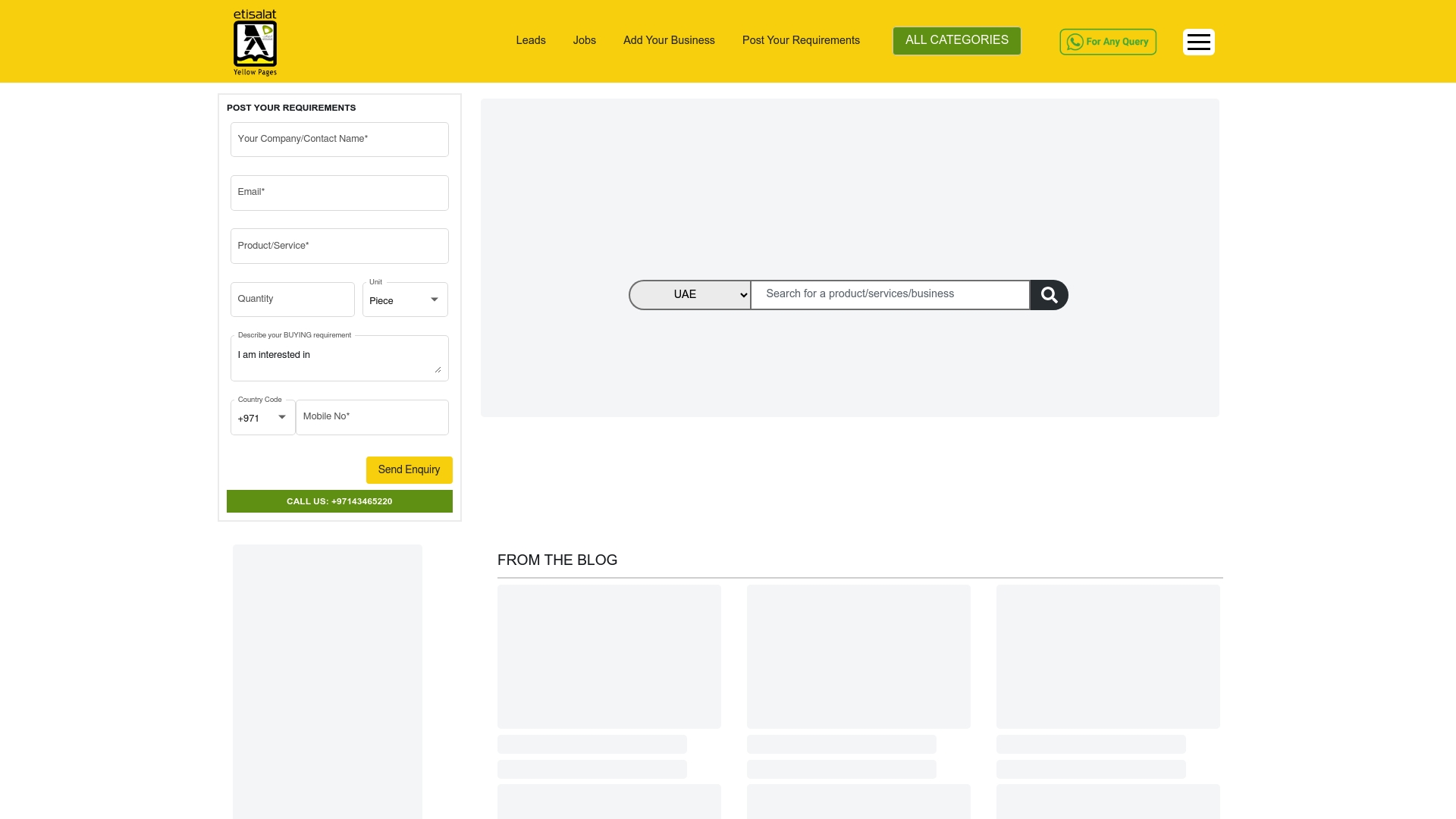The image size is (1456, 819).
Task: Open the hamburger navigation menu
Action: pyautogui.click(x=1198, y=42)
